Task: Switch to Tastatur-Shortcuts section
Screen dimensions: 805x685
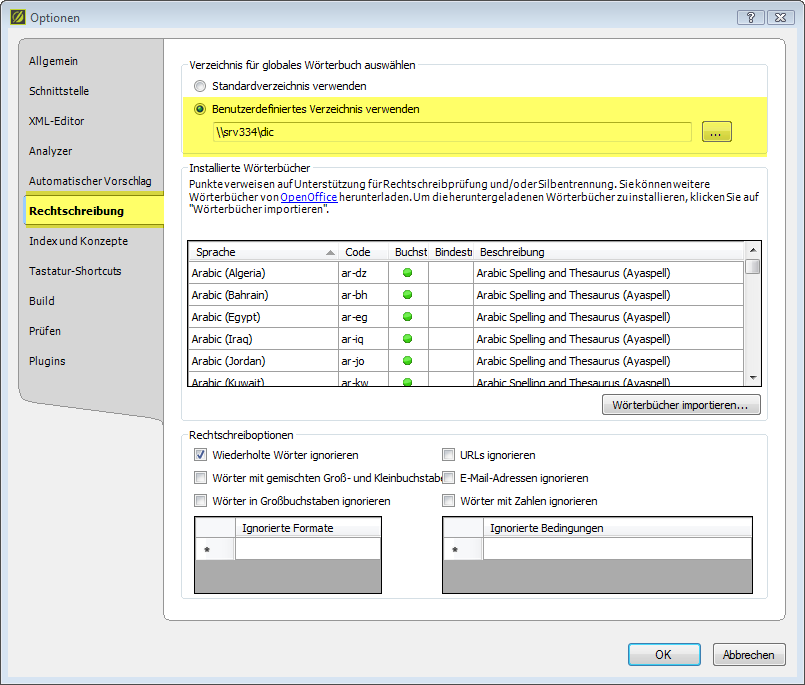Action: 75,271
